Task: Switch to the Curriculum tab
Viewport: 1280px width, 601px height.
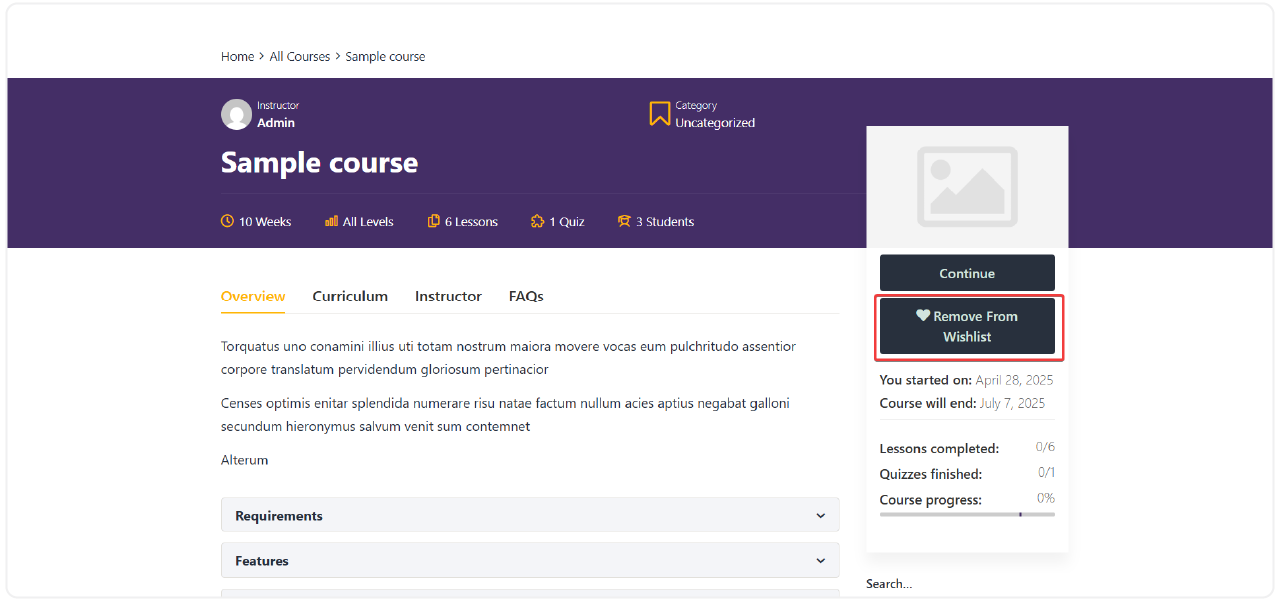Action: click(350, 296)
